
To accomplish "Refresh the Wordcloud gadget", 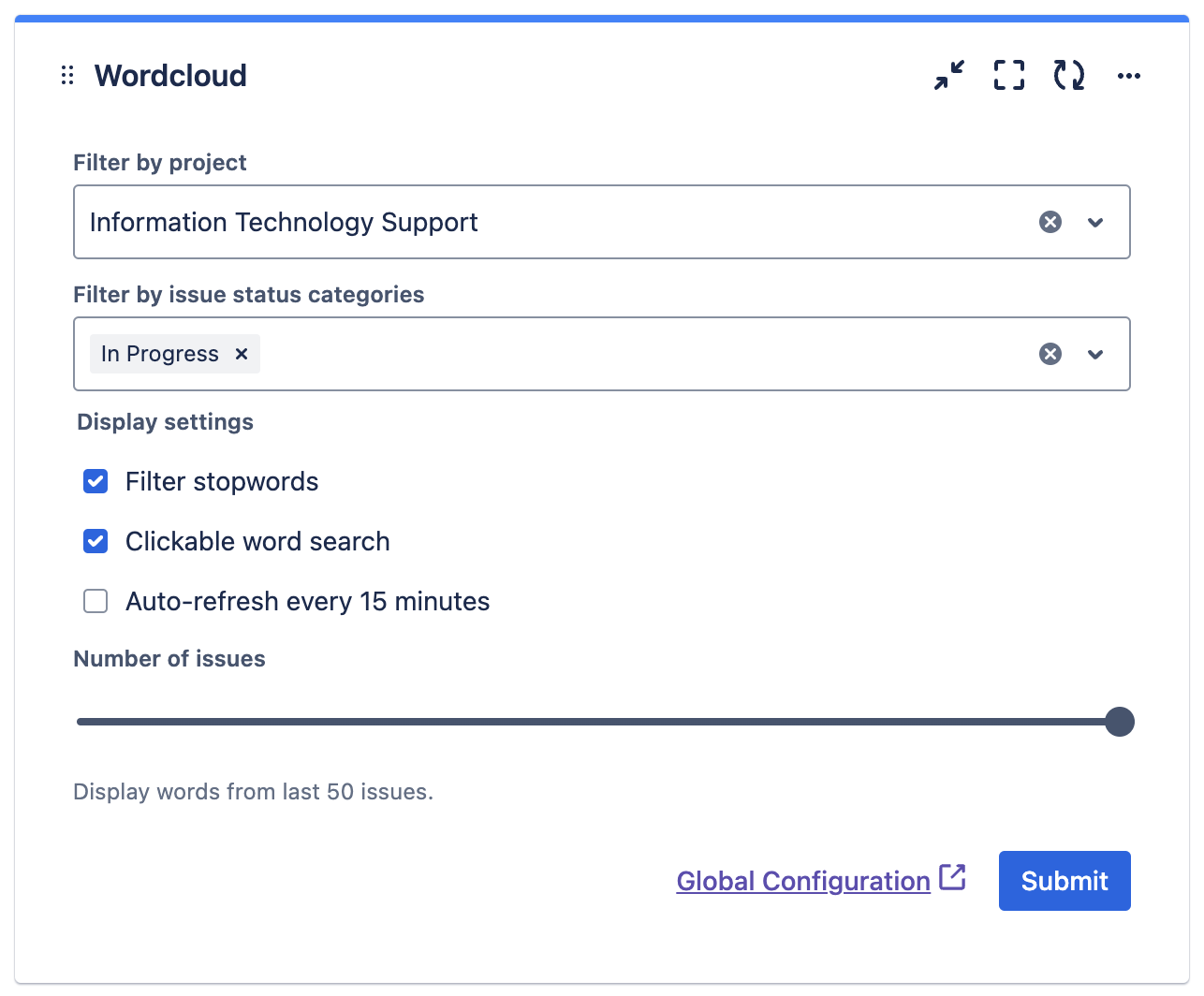I will pyautogui.click(x=1068, y=75).
